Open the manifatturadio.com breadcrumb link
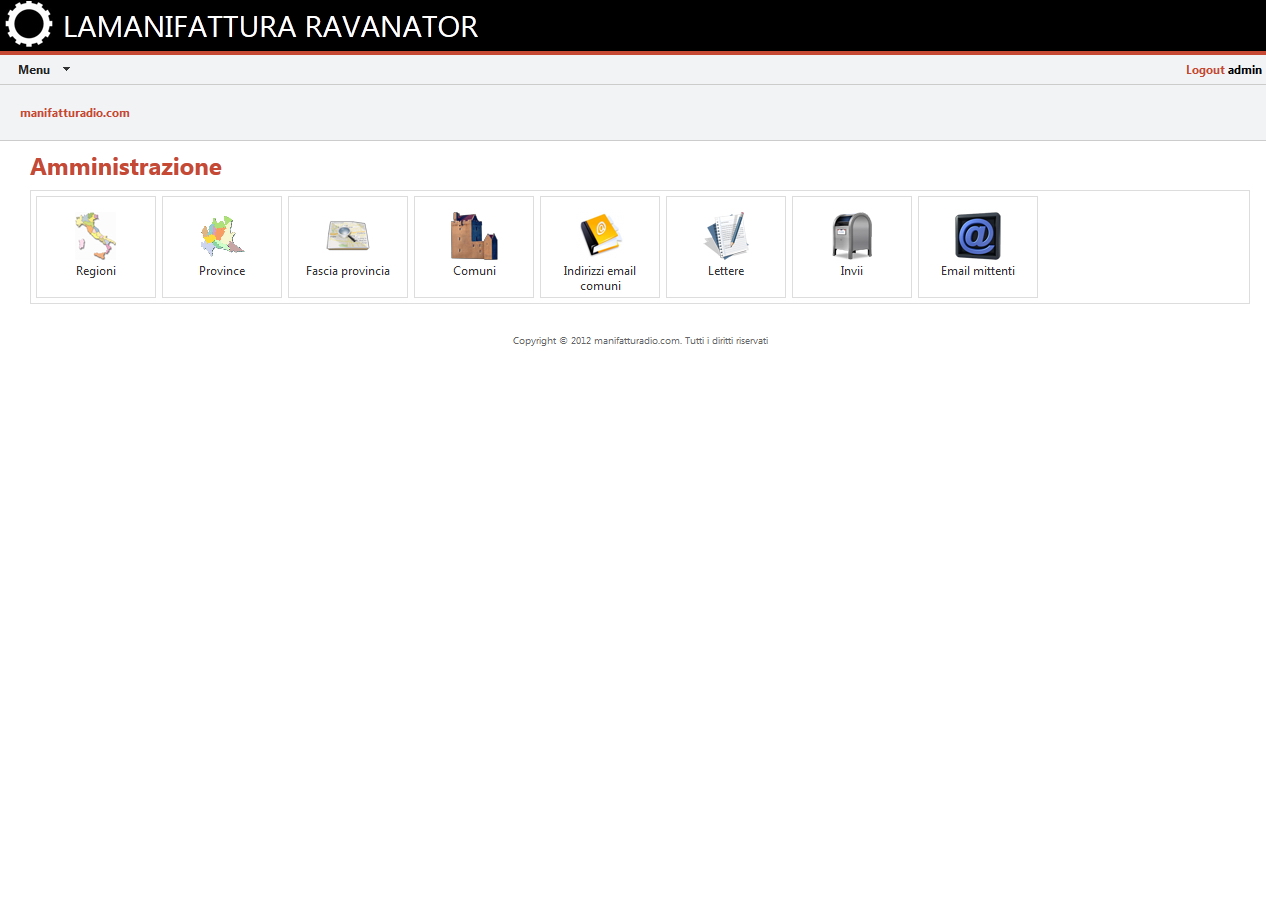Screen dimensions: 1266x920 pos(74,112)
